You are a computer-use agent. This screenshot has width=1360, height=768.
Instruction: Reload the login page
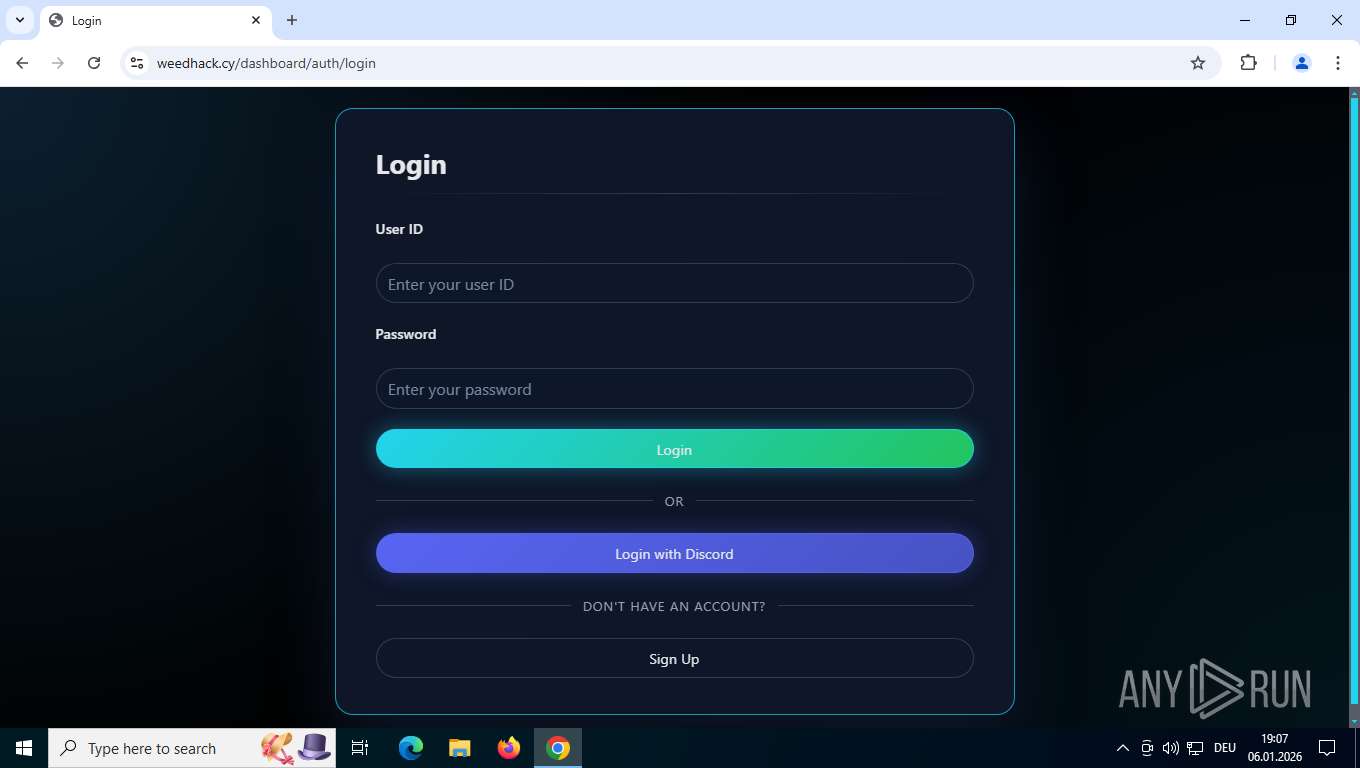coord(94,63)
